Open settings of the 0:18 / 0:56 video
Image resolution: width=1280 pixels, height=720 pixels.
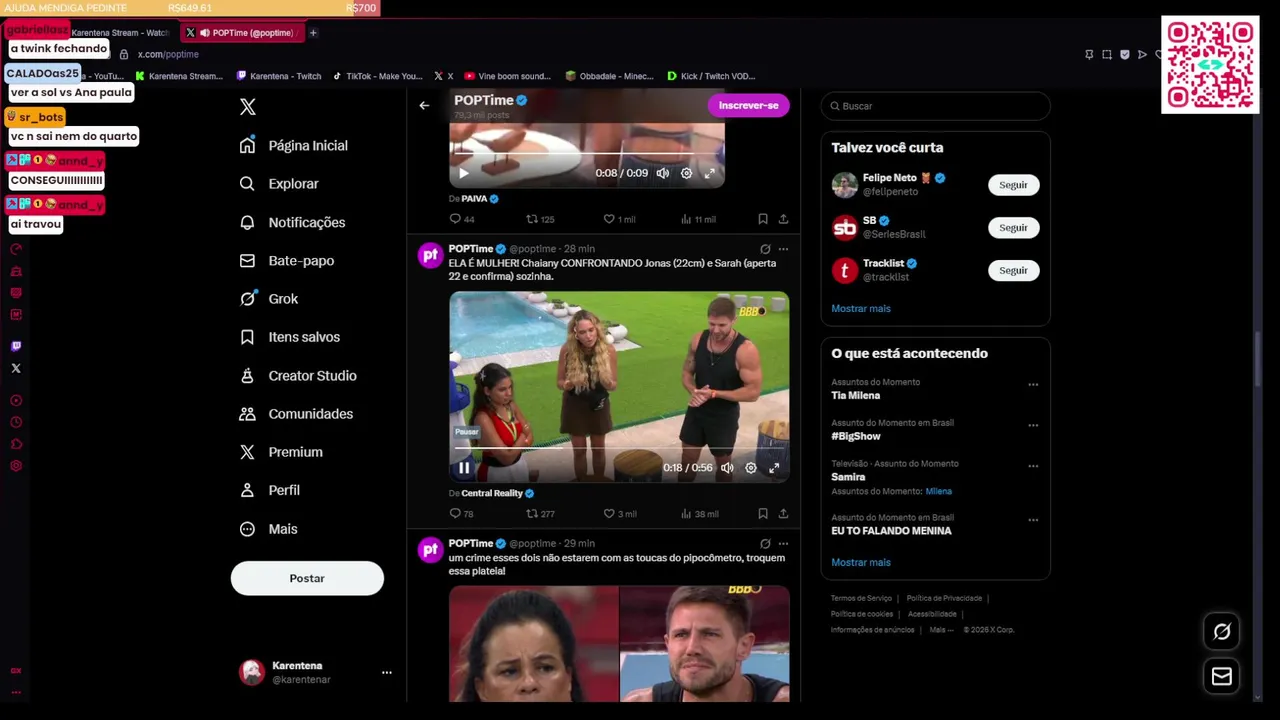(x=751, y=468)
